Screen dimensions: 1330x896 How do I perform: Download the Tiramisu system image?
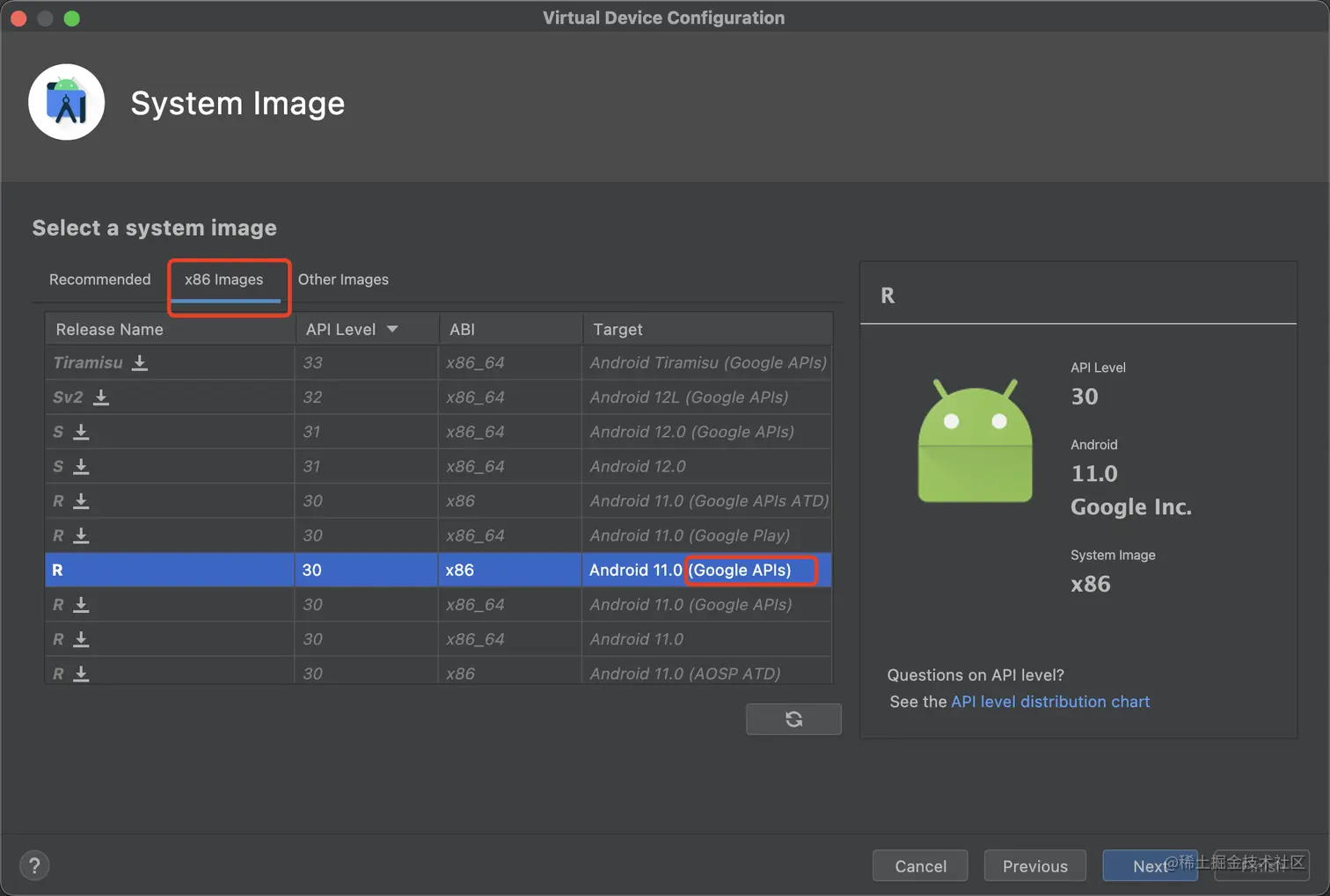(139, 362)
